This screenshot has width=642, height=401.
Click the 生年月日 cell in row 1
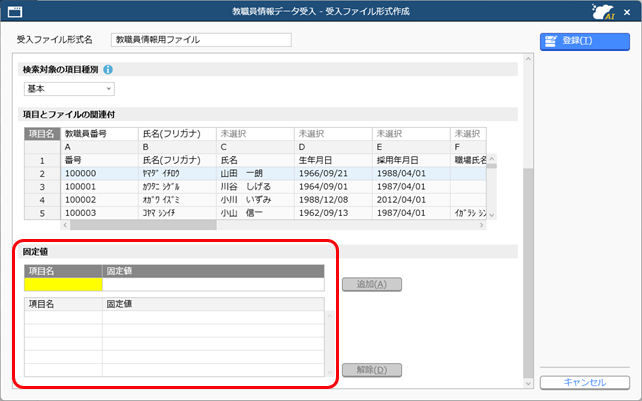click(333, 160)
